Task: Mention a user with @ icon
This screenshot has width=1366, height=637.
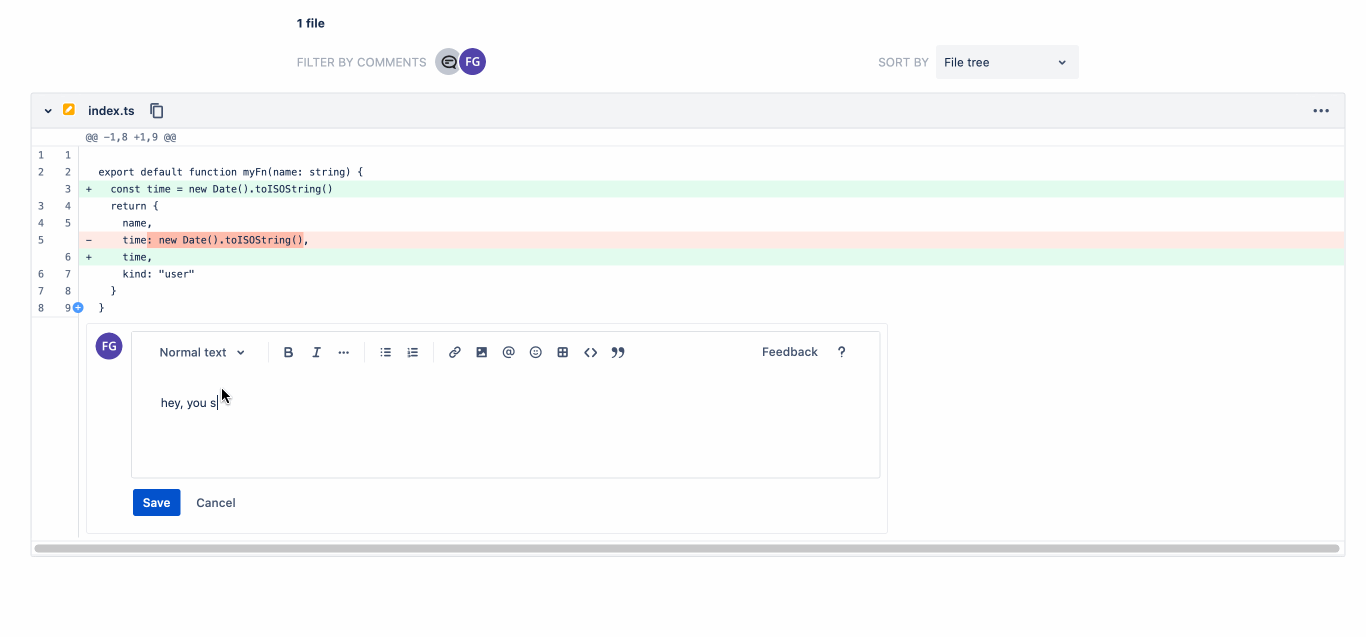Action: pos(509,352)
